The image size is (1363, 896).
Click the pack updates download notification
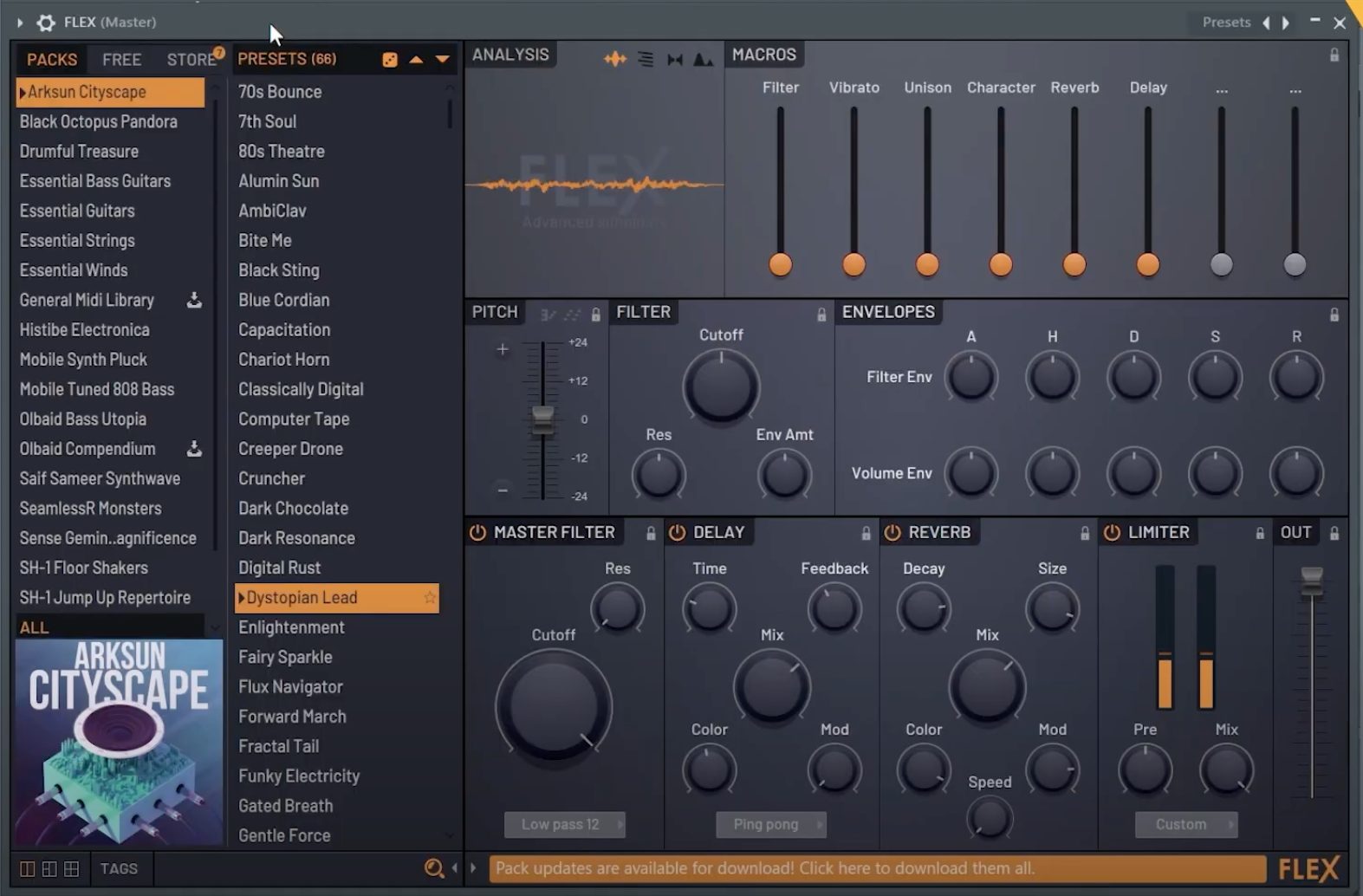877,868
